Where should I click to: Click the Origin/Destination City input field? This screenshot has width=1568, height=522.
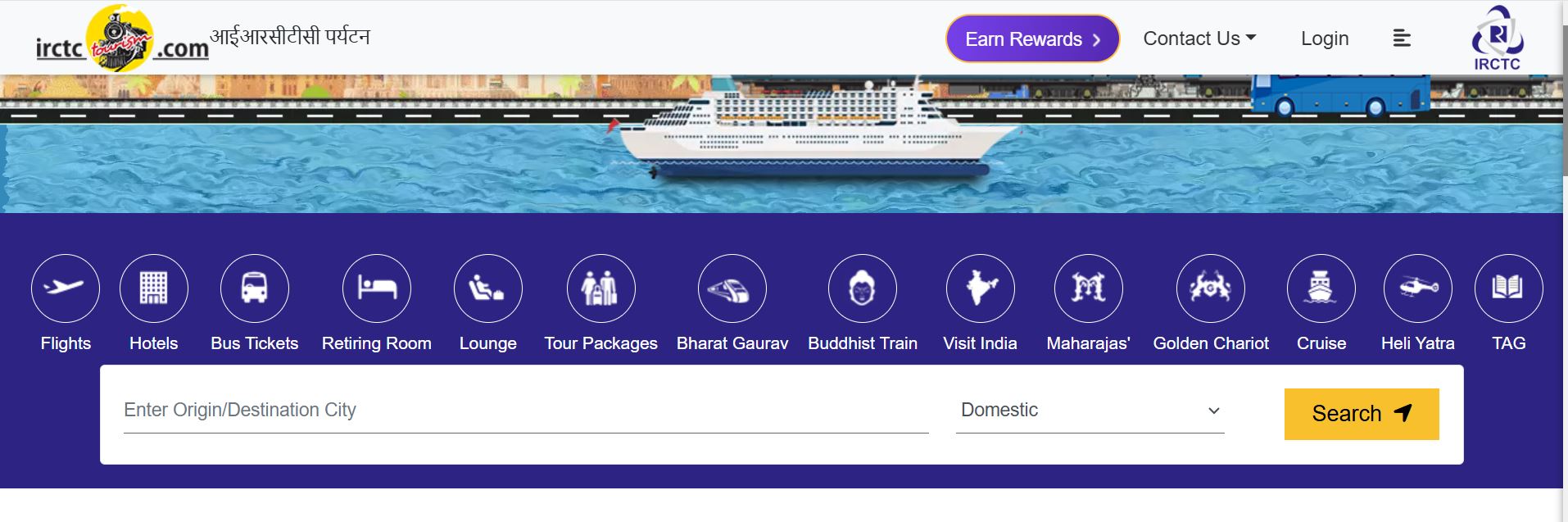tap(524, 410)
